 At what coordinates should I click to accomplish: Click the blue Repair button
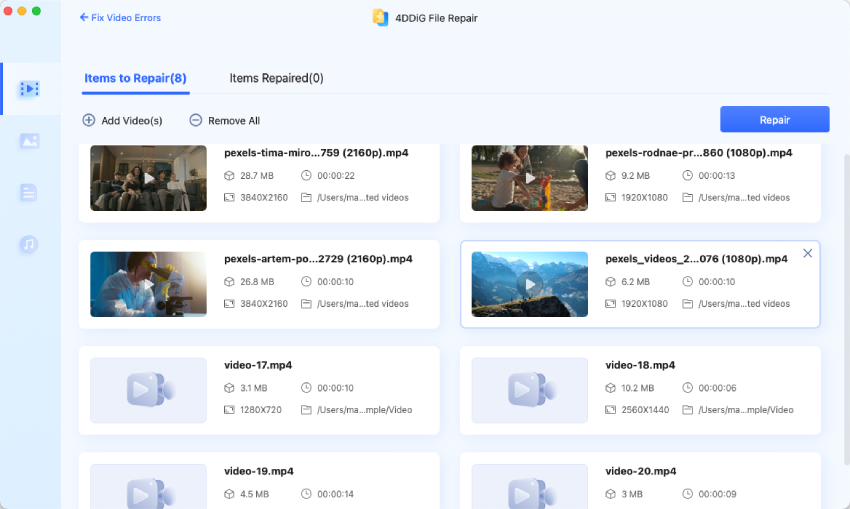[775, 119]
